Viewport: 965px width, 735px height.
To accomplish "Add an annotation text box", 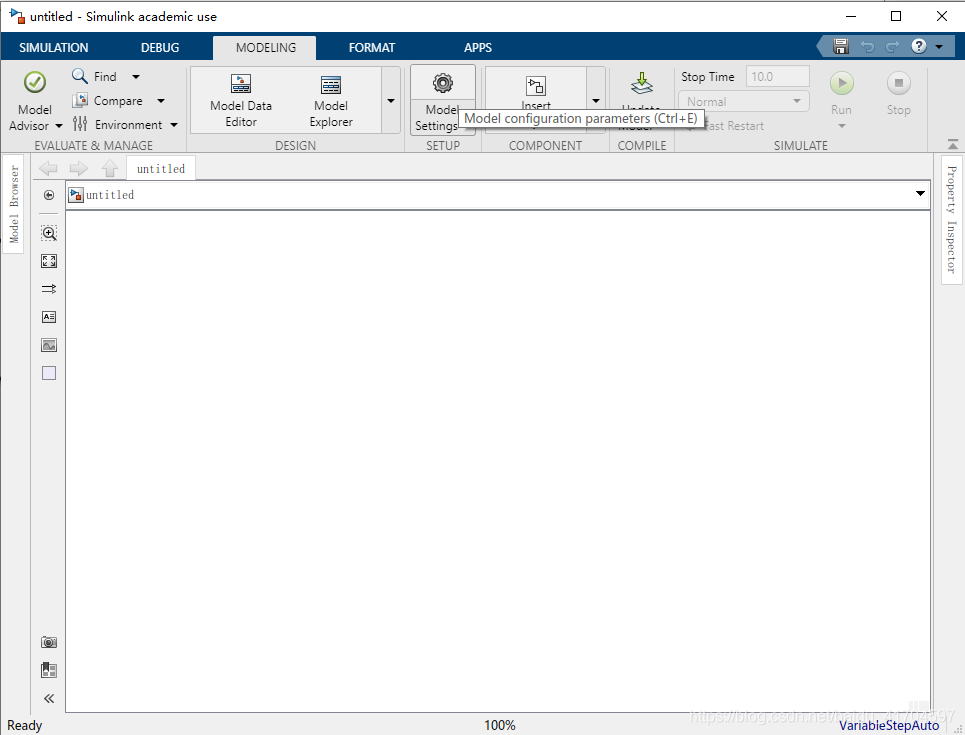I will [x=49, y=317].
